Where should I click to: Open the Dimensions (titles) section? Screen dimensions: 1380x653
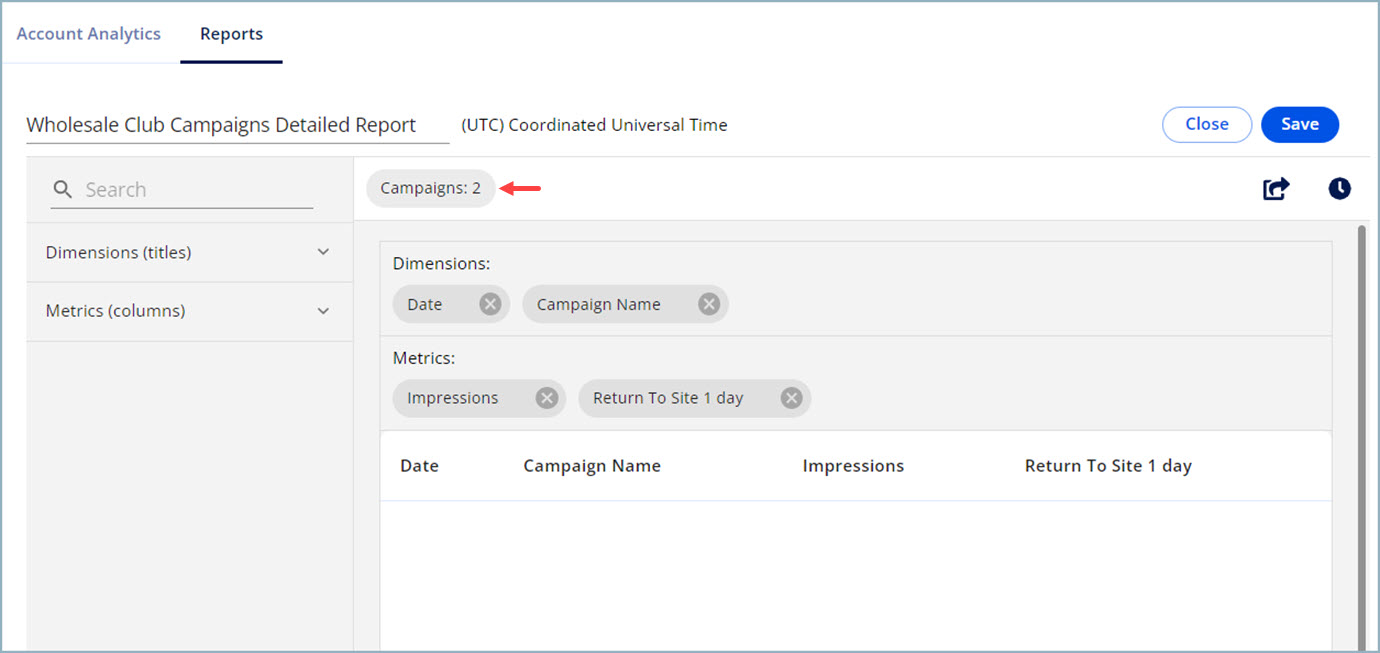(189, 252)
